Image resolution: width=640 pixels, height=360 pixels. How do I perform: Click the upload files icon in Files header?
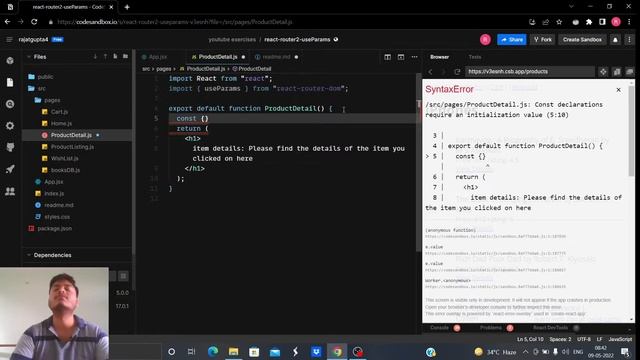click(105, 56)
